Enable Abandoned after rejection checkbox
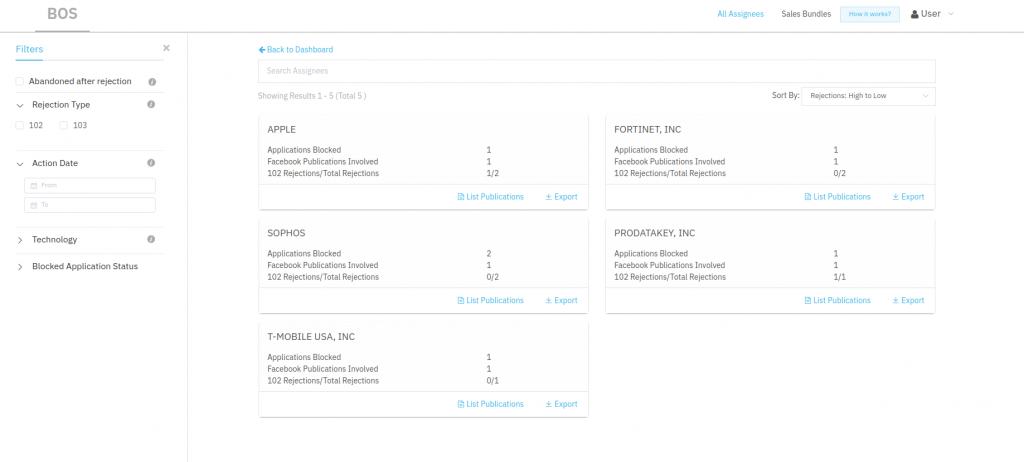Screen dimensions: 1024x462 20,82
